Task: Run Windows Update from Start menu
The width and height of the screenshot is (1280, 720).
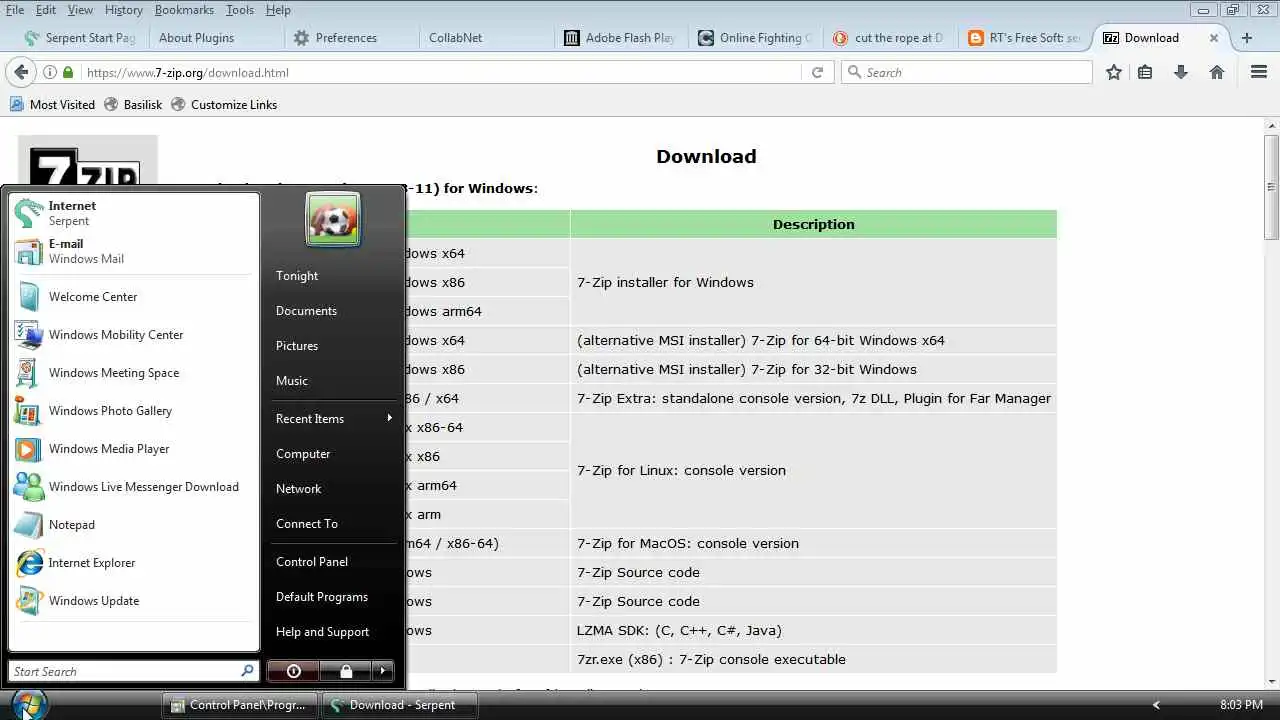Action: coord(134,601)
